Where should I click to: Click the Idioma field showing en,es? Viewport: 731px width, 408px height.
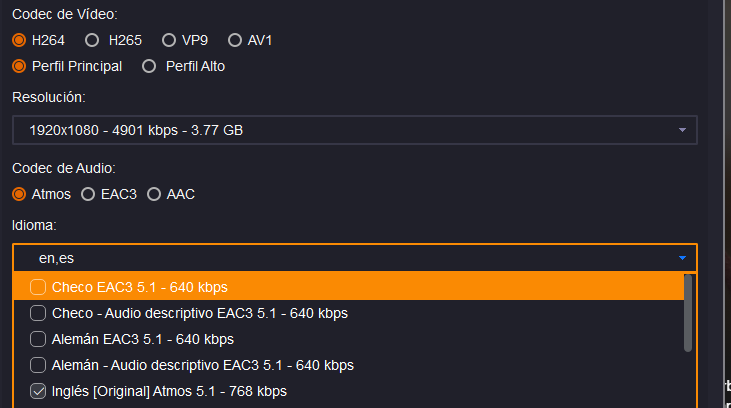point(340,258)
